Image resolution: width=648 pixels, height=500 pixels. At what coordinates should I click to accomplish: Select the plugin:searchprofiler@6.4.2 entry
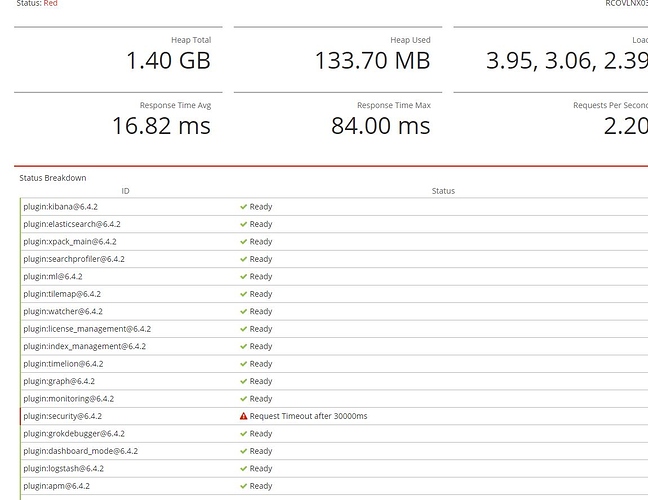pyautogui.click(x=74, y=259)
